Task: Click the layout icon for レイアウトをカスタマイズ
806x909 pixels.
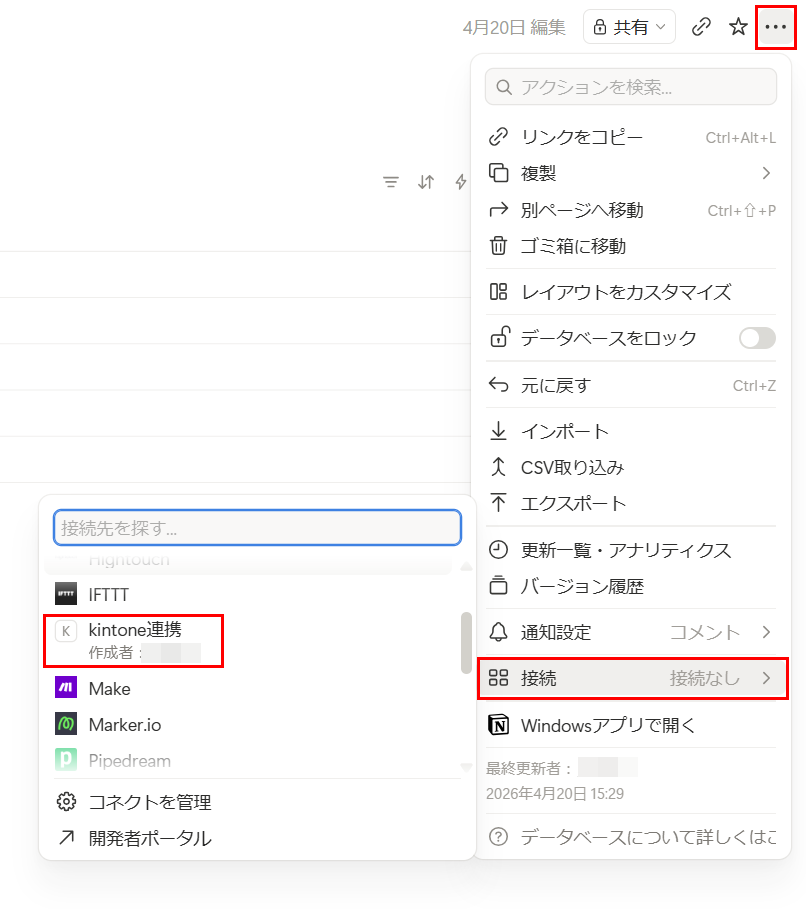Action: (498, 292)
